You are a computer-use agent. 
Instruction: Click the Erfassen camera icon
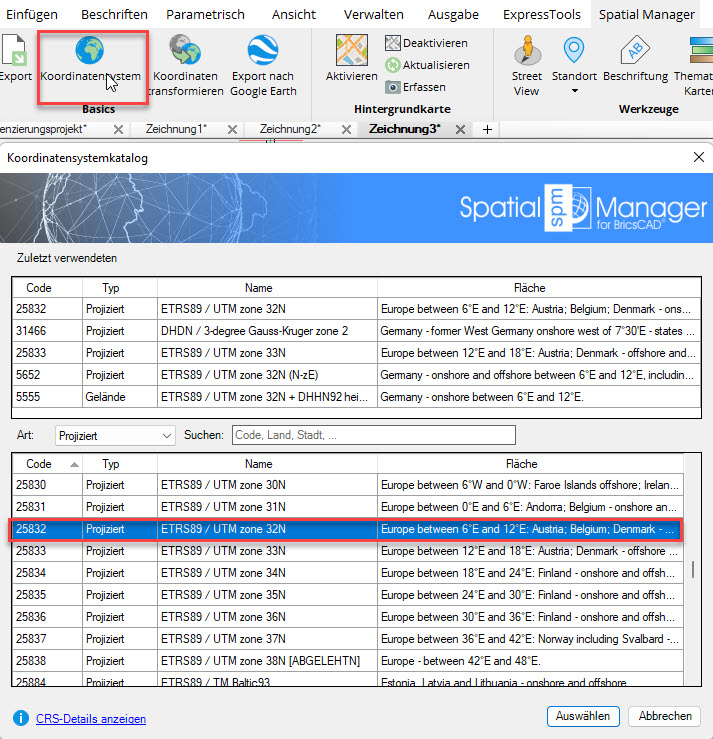pyautogui.click(x=394, y=87)
